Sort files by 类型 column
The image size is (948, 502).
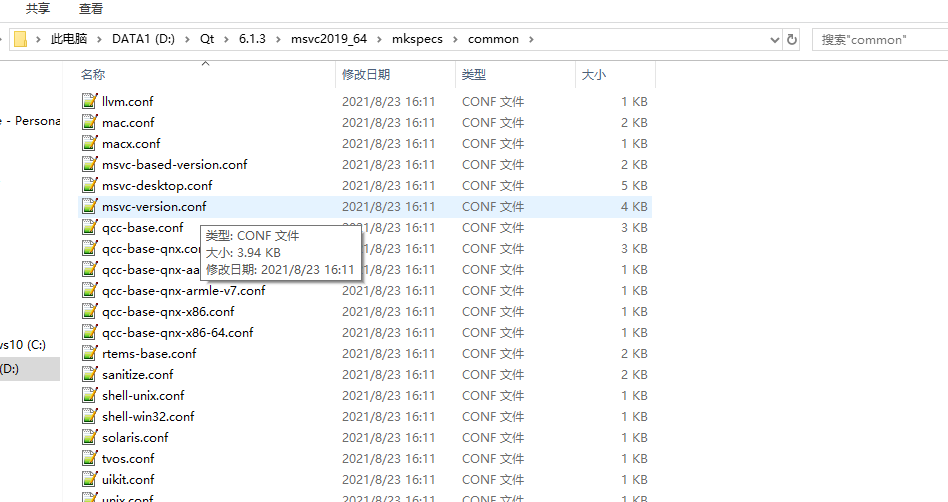tap(473, 74)
